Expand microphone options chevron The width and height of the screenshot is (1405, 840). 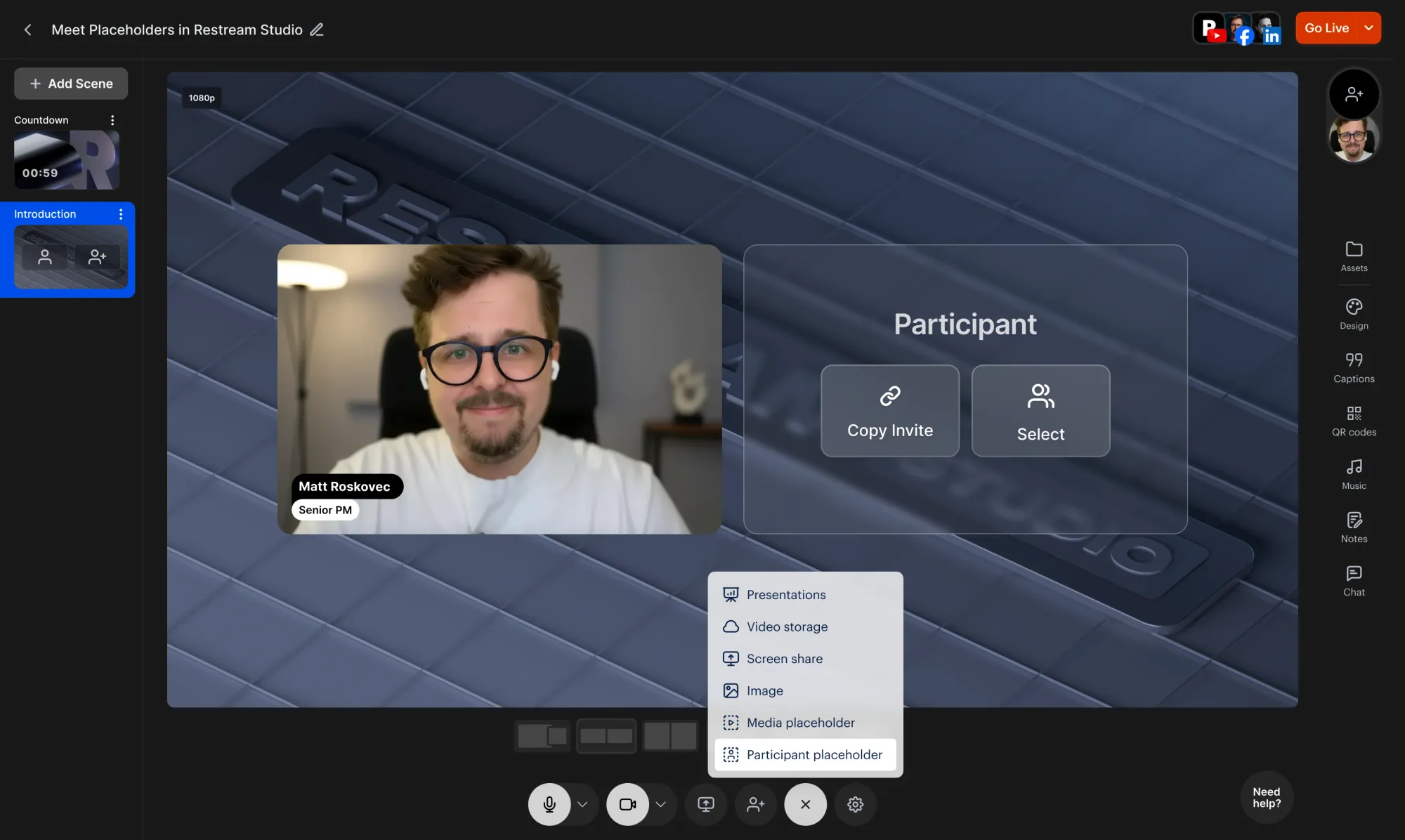[x=582, y=804]
